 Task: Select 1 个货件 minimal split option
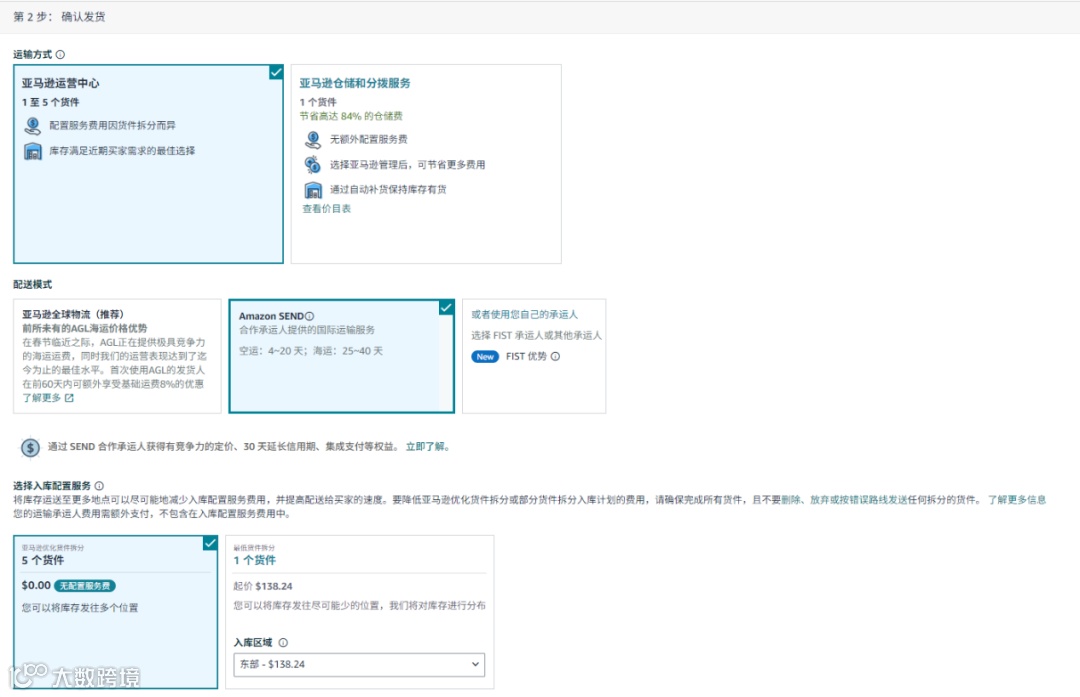360,612
